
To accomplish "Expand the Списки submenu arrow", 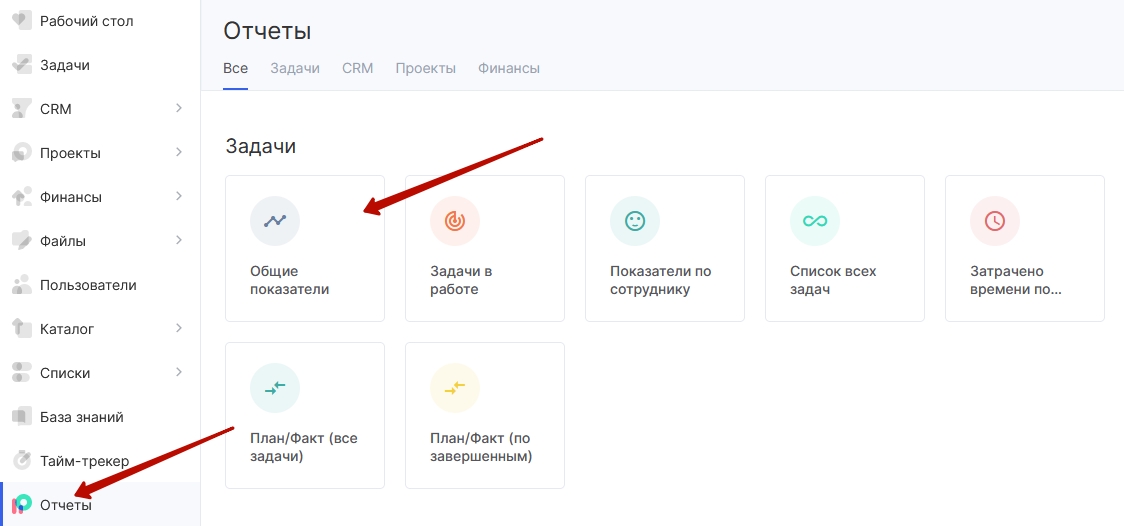I will pyautogui.click(x=178, y=372).
